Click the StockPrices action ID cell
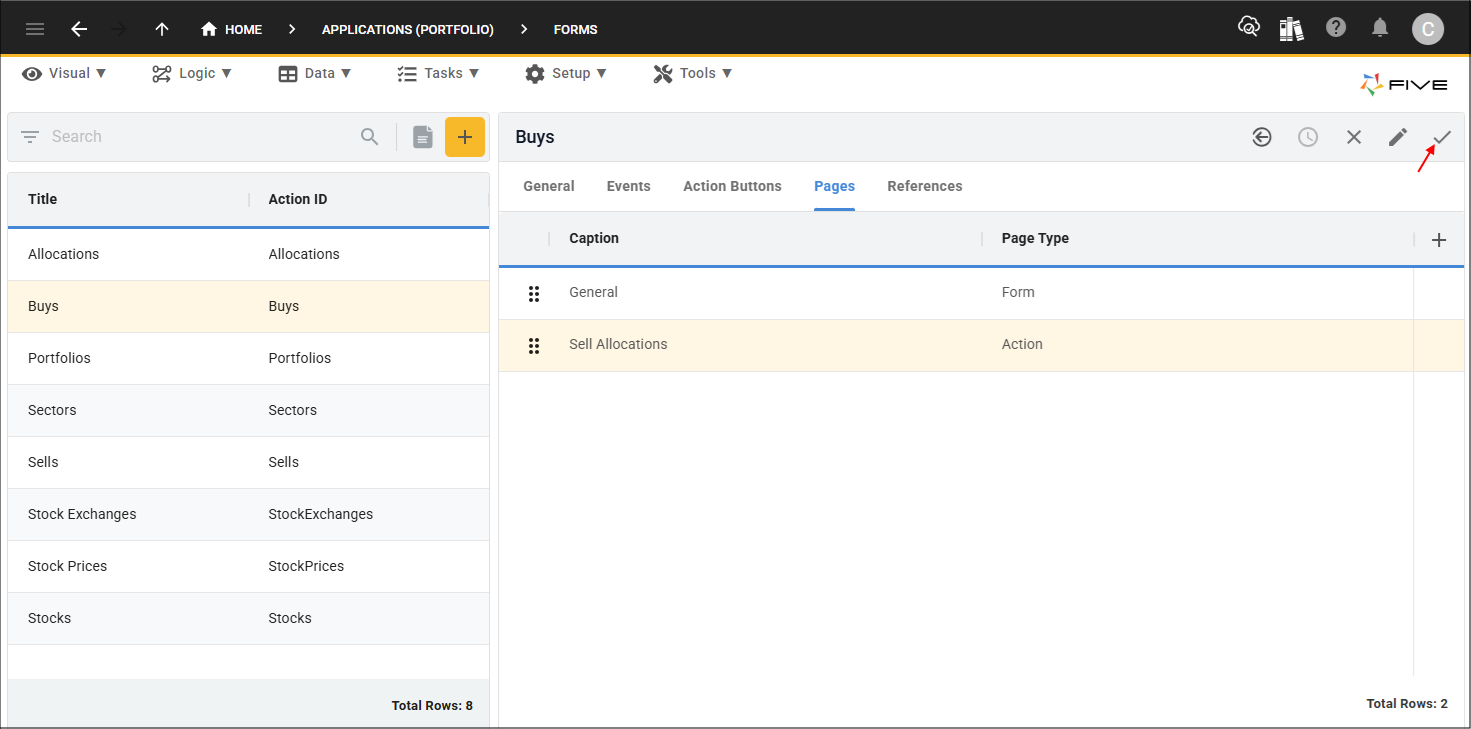The height and width of the screenshot is (729, 1471). 306,566
